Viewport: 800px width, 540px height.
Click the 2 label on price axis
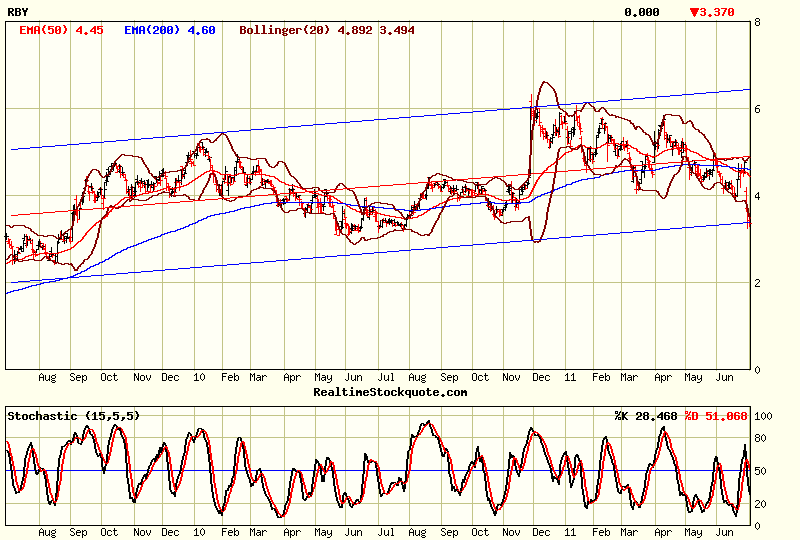pyautogui.click(x=758, y=283)
